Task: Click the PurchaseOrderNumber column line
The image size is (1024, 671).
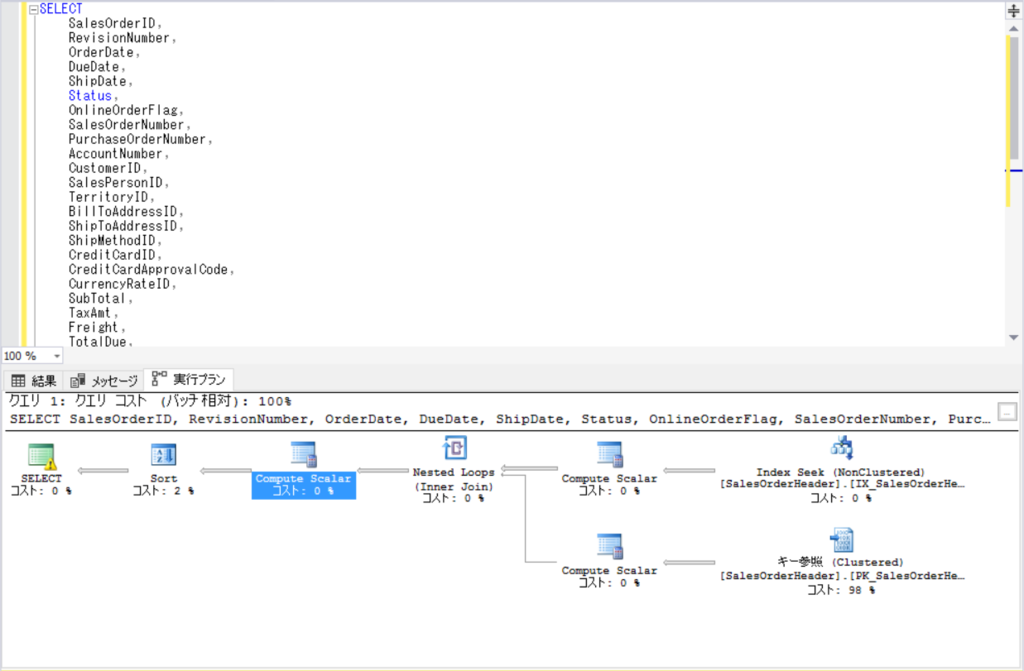Action: coord(140,139)
